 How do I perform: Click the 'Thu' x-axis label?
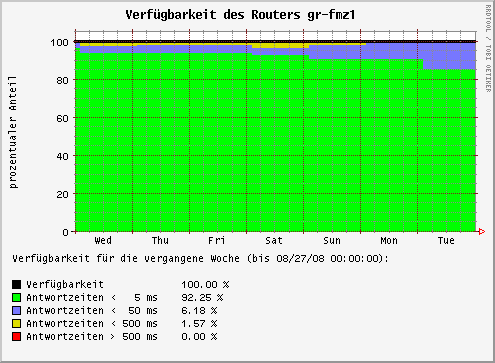pyautogui.click(x=160, y=240)
